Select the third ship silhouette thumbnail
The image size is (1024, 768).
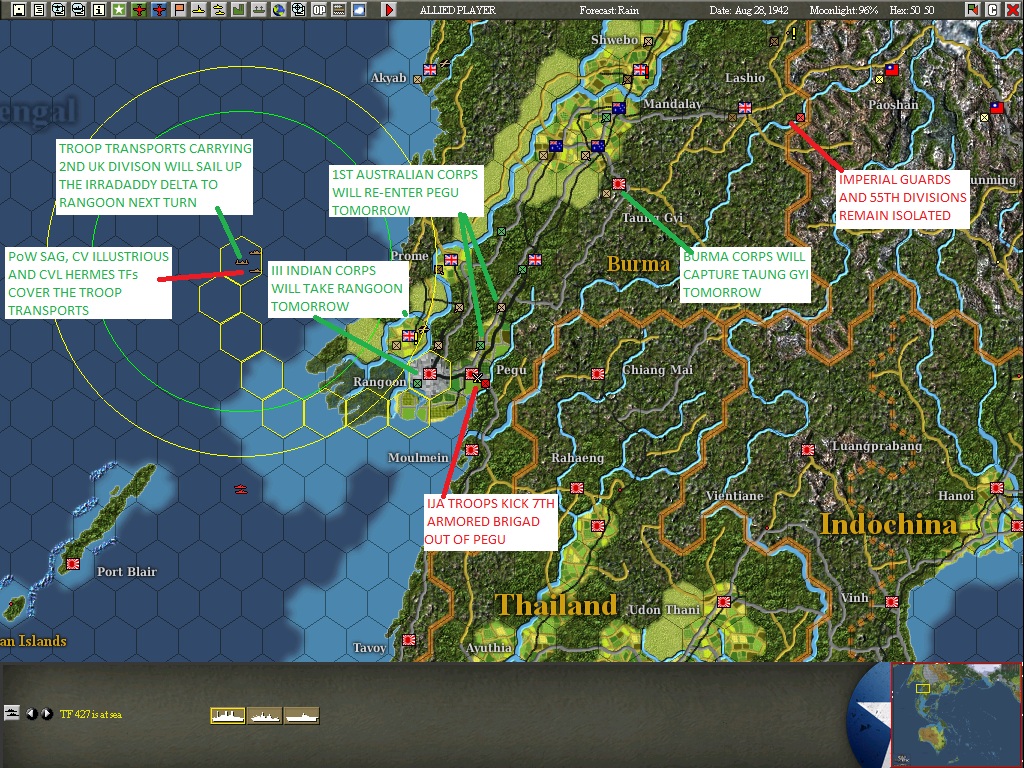click(302, 716)
